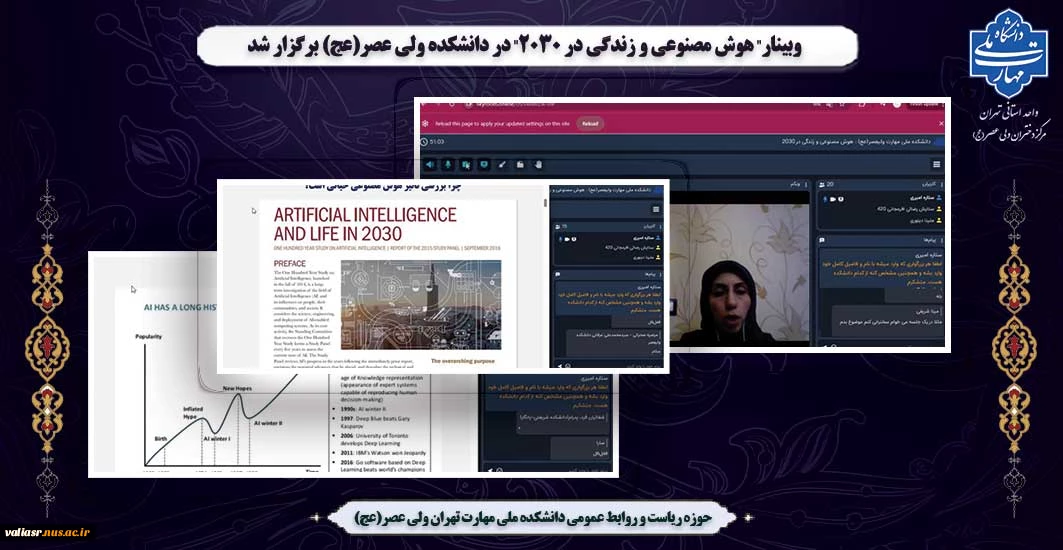Click the Reload button in notification bar
Image resolution: width=1063 pixels, height=550 pixels.
[590, 123]
